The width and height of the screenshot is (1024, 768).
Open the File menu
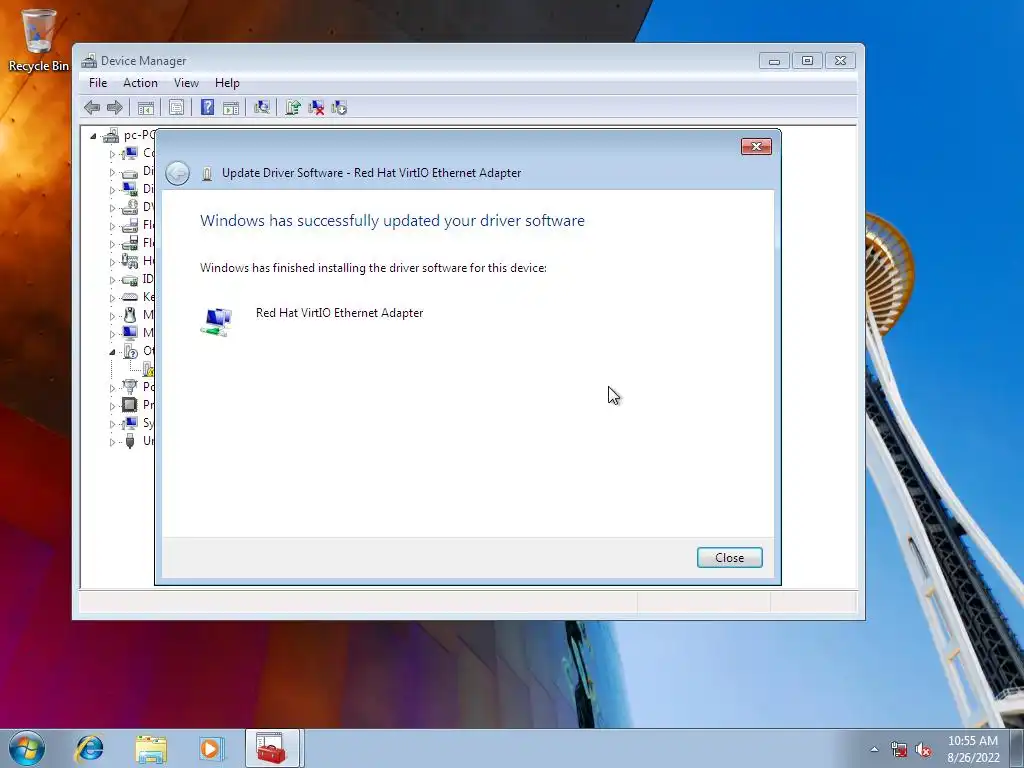coord(98,83)
